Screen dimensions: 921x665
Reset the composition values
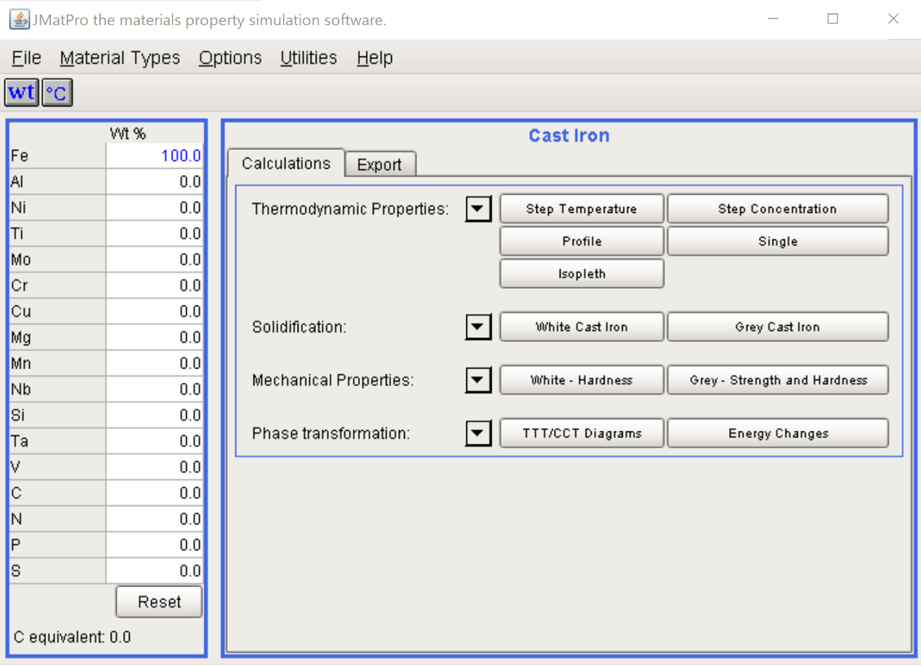[159, 602]
